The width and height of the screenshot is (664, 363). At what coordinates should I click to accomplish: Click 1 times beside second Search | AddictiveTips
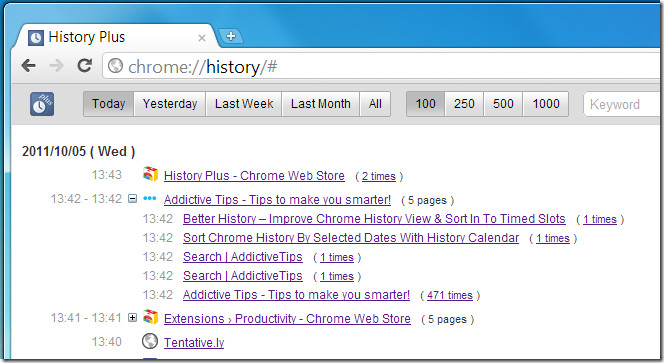click(x=337, y=277)
